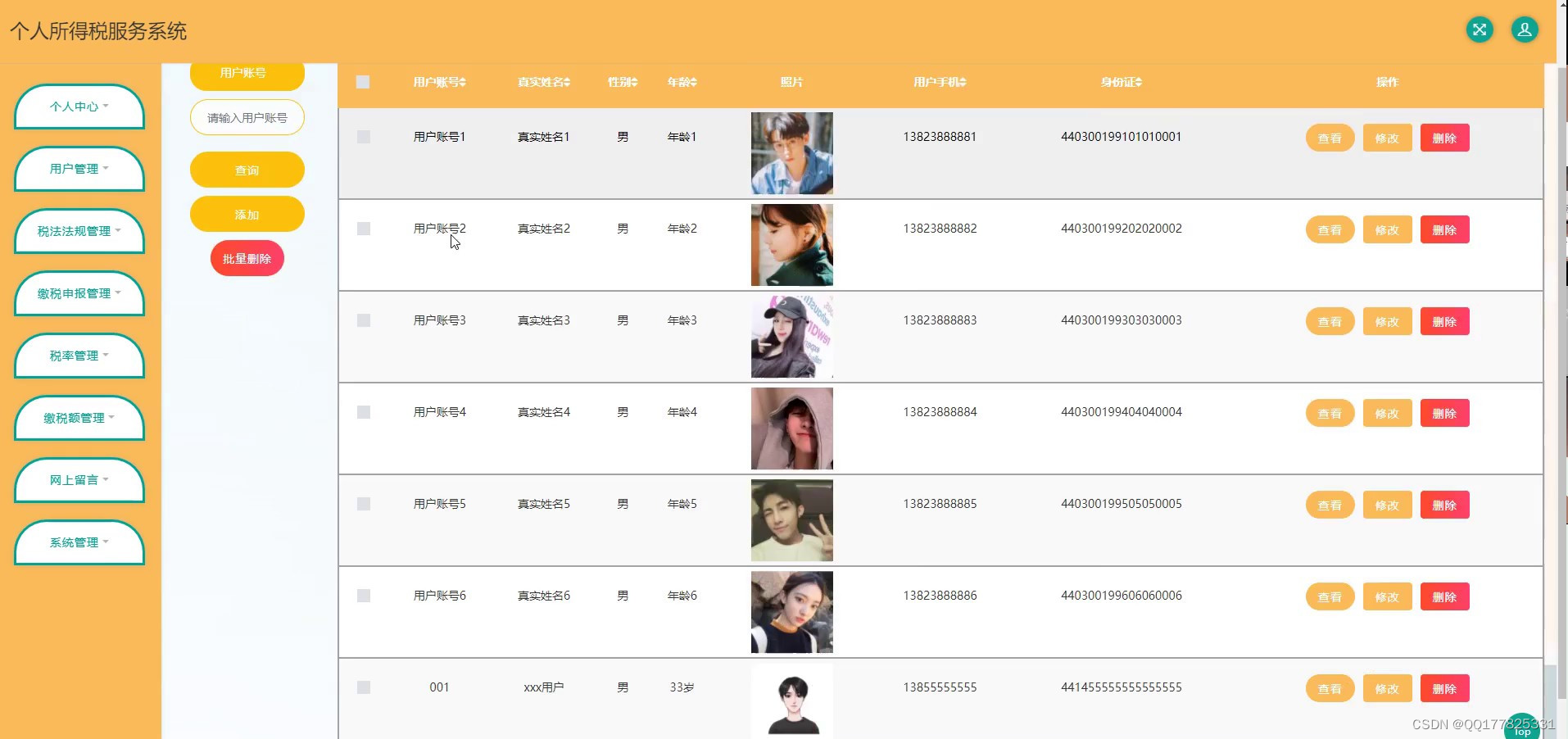Image resolution: width=1568 pixels, height=739 pixels.
Task: Click 删除 for 用户账号1 row
Action: click(1445, 138)
